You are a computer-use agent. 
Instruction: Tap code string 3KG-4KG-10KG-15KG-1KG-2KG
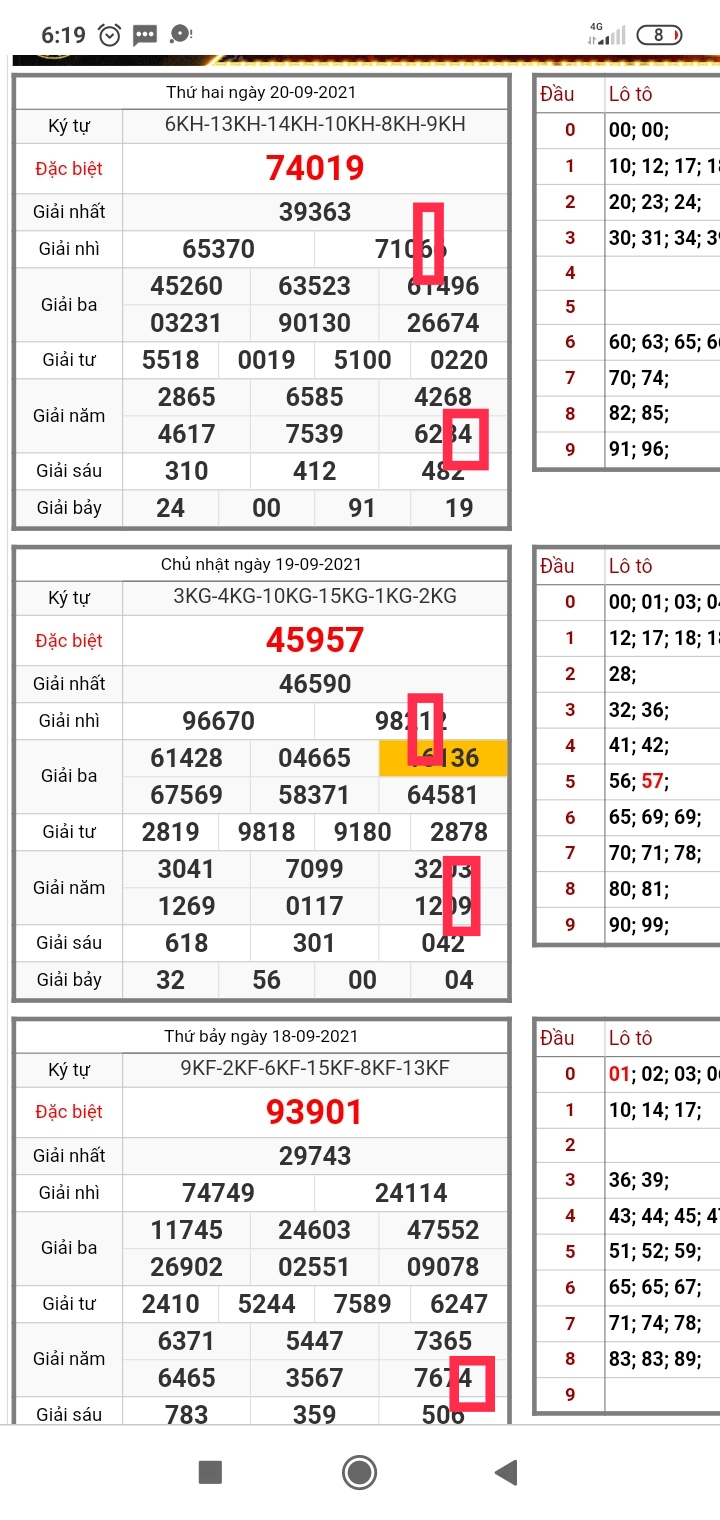pyautogui.click(x=315, y=597)
